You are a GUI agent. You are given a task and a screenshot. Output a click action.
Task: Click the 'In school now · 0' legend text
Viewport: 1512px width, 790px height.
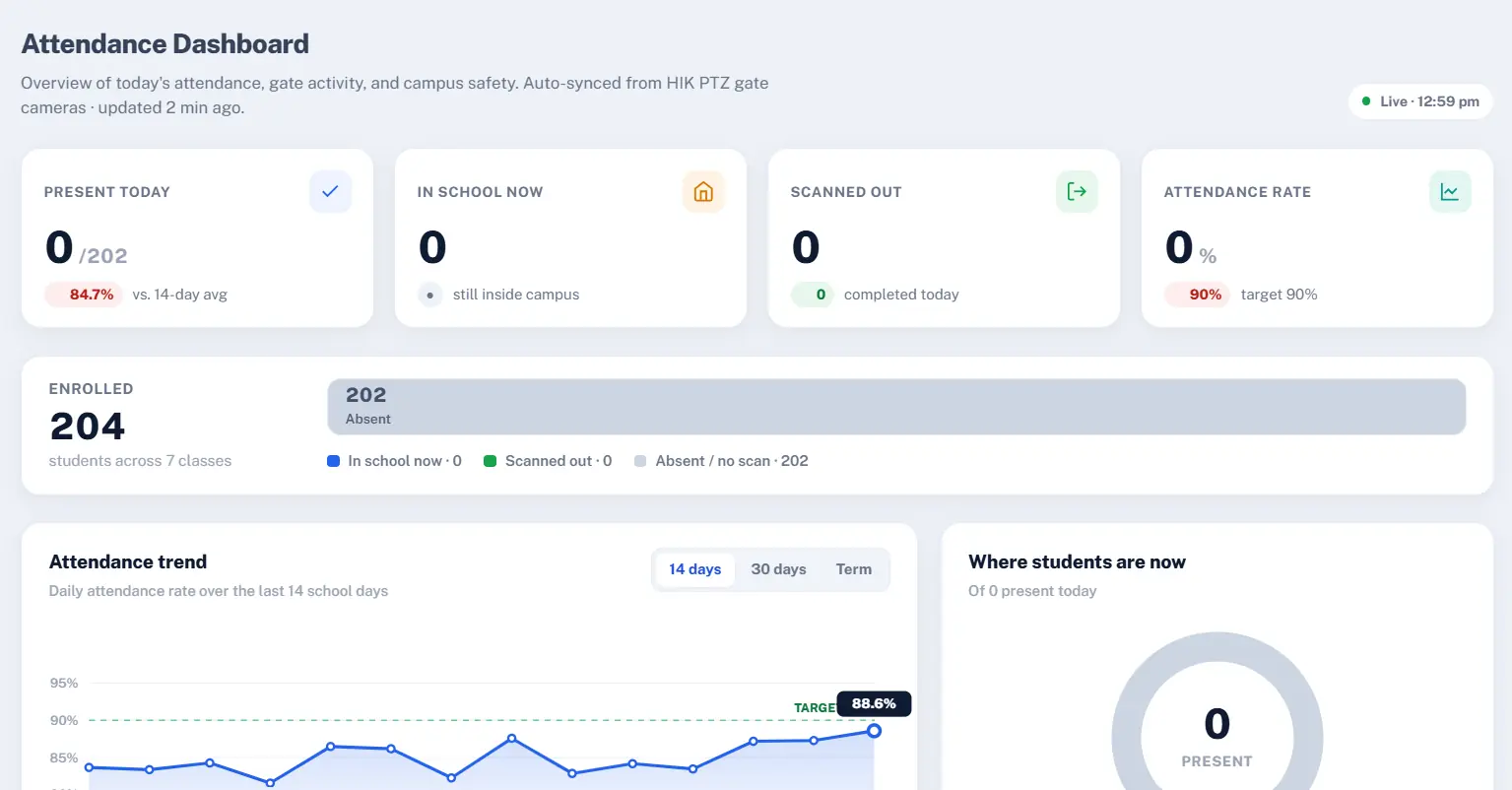405,461
